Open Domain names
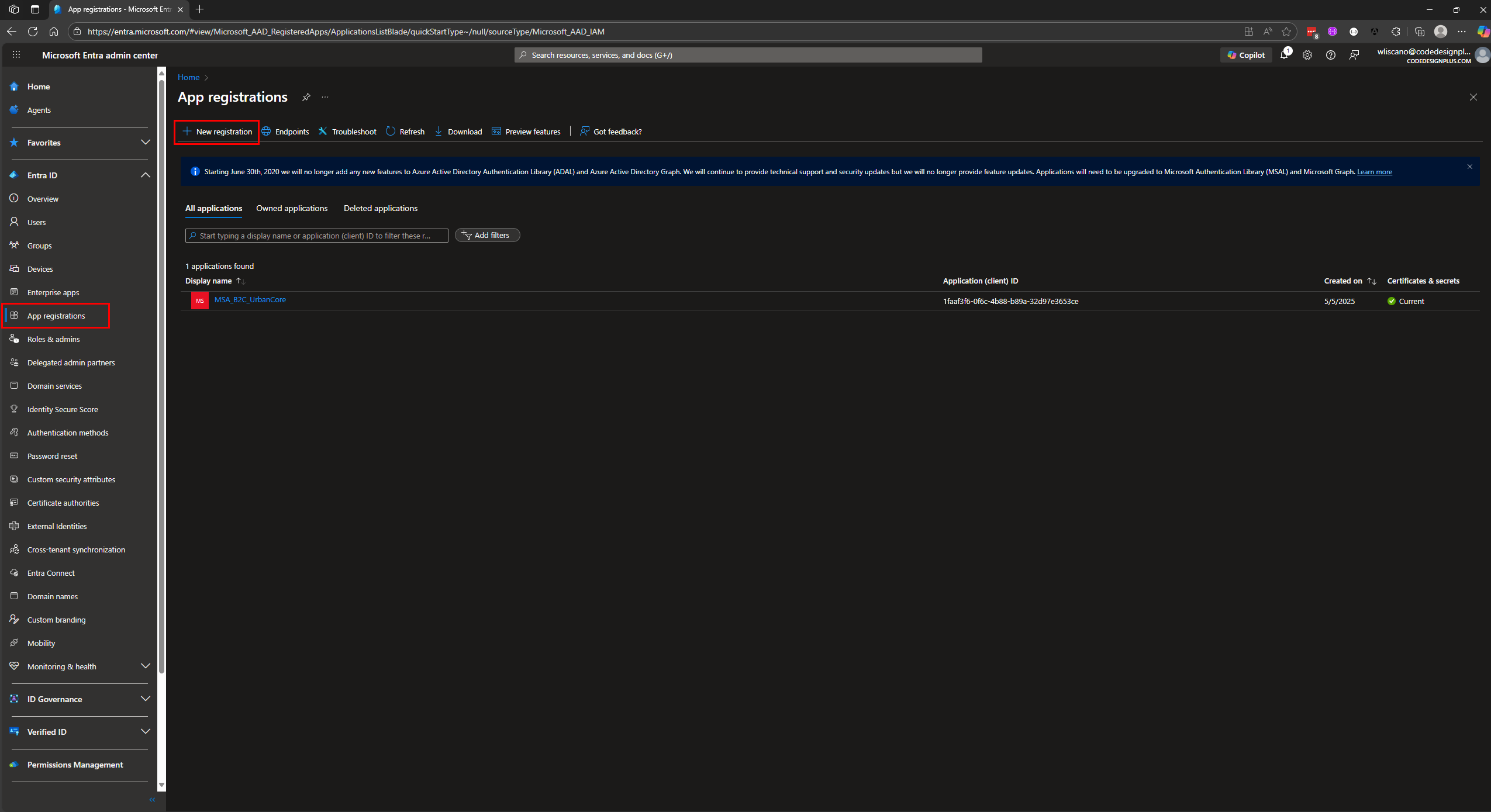Screen dimensions: 1491x812 (x=53, y=596)
